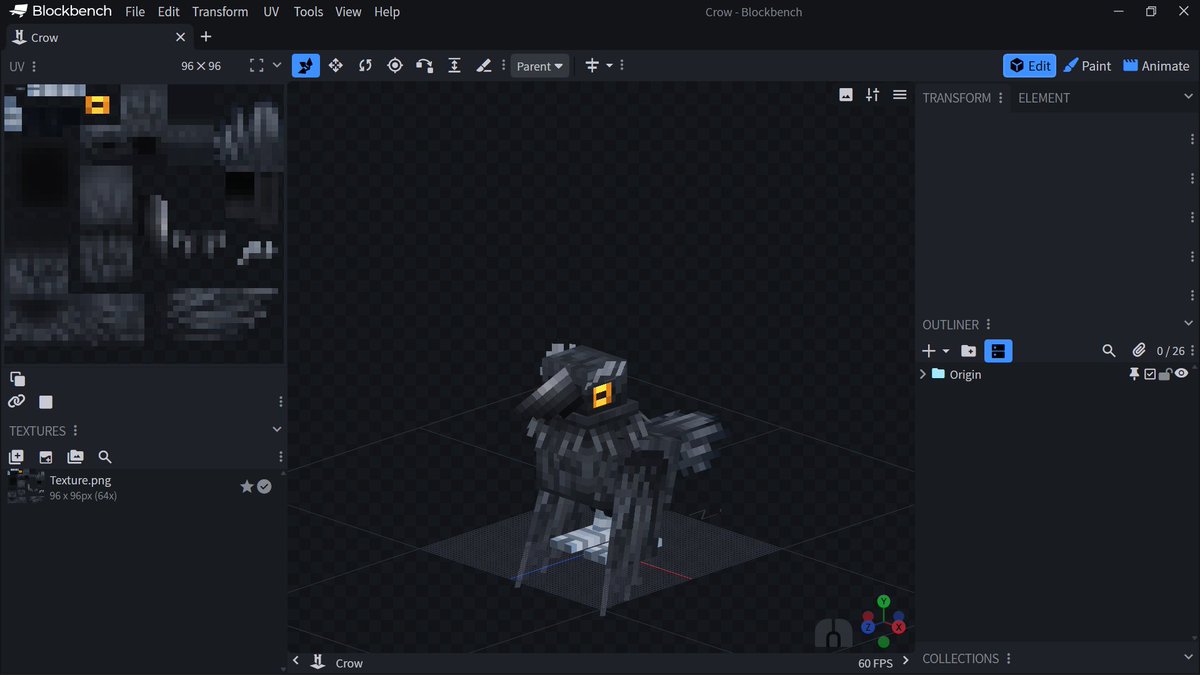Click the add group folder icon in Outliner
The image size is (1200, 675).
[x=968, y=351]
